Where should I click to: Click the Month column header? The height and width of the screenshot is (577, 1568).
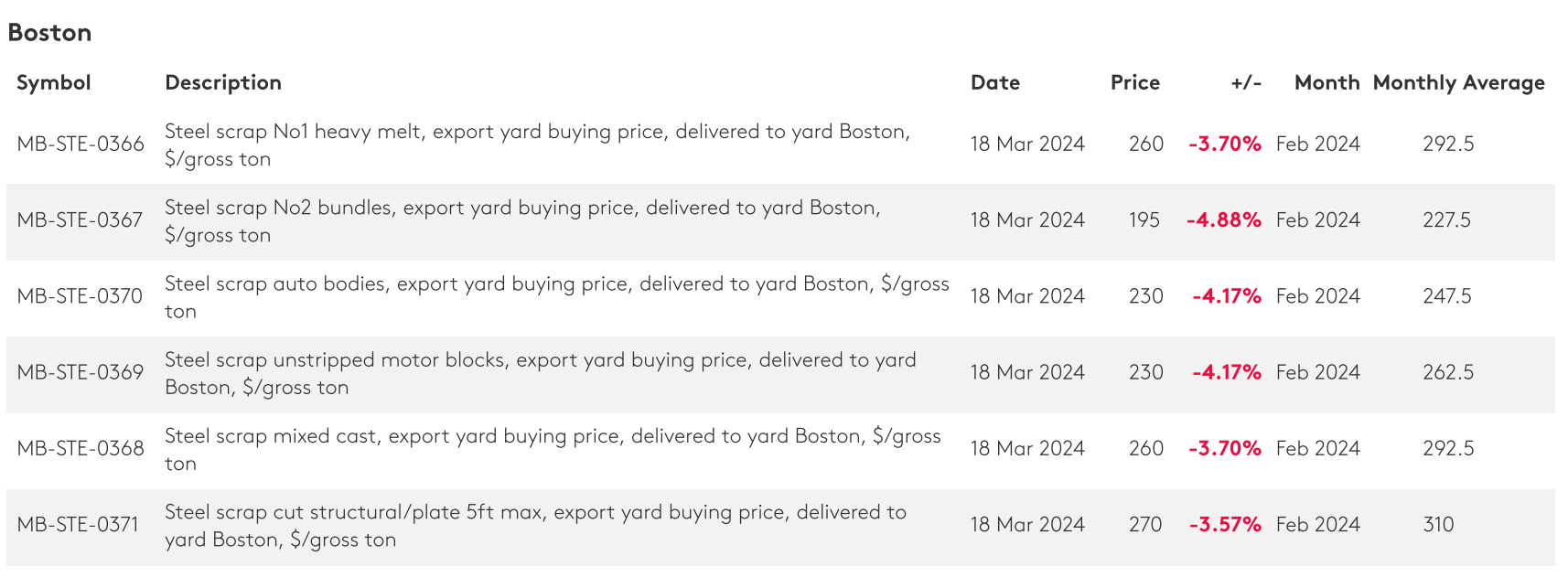pyautogui.click(x=1326, y=82)
